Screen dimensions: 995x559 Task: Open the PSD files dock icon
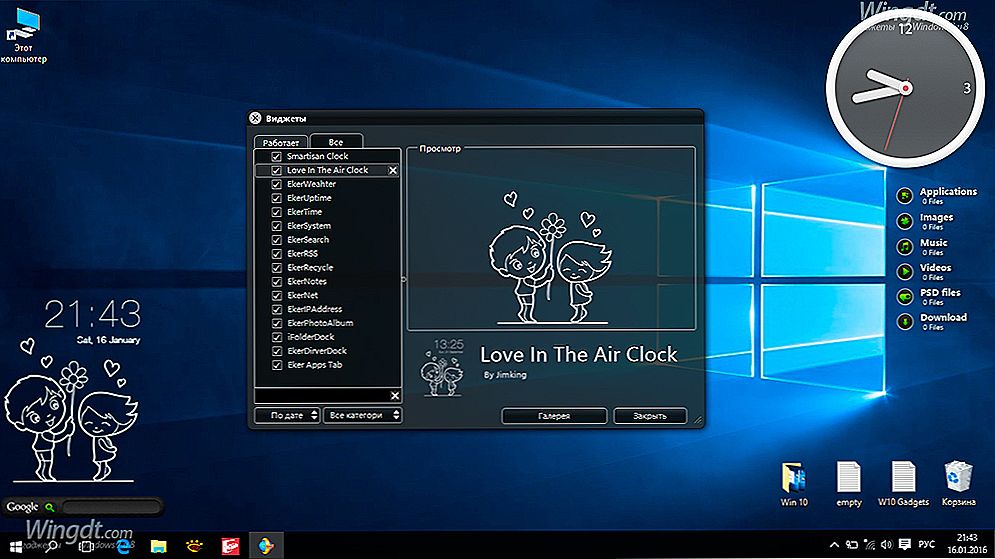[x=904, y=296]
